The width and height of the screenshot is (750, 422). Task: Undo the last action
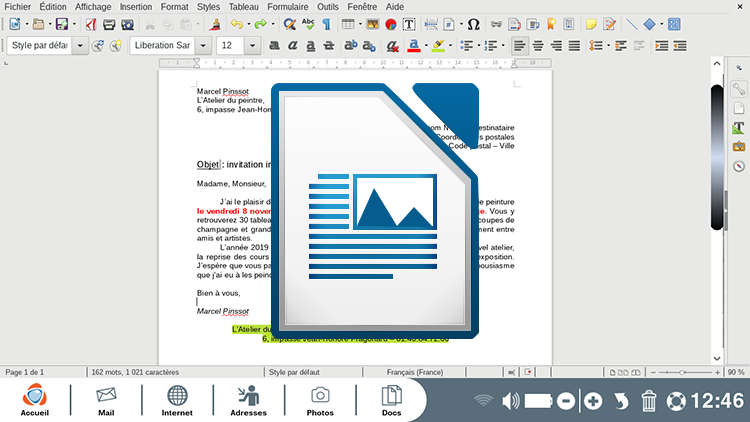236,24
